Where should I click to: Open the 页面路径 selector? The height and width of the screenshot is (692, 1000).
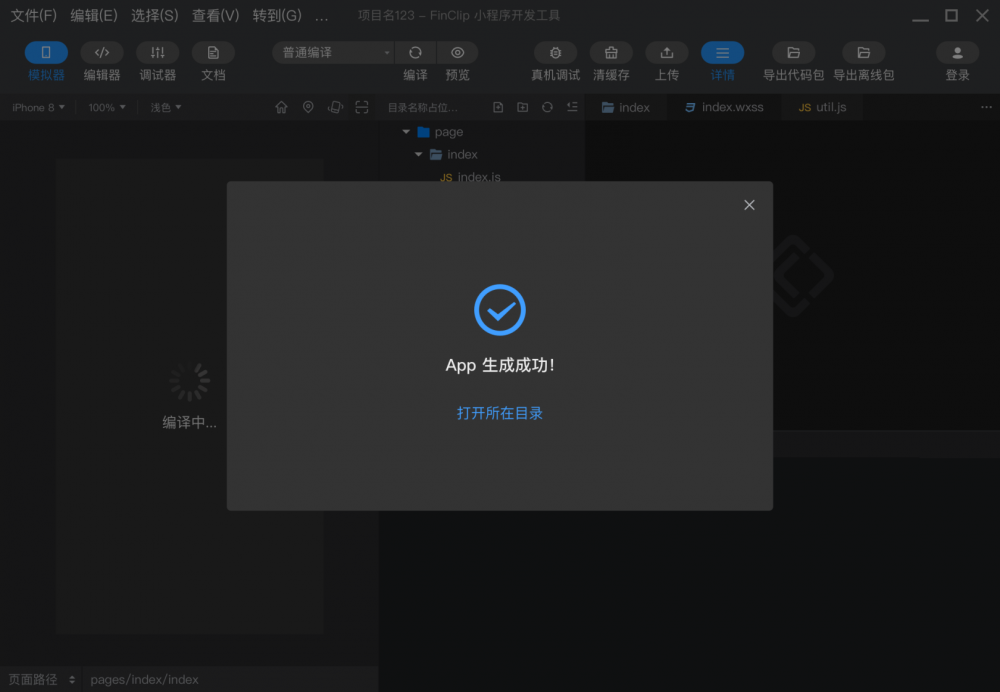(x=41, y=679)
